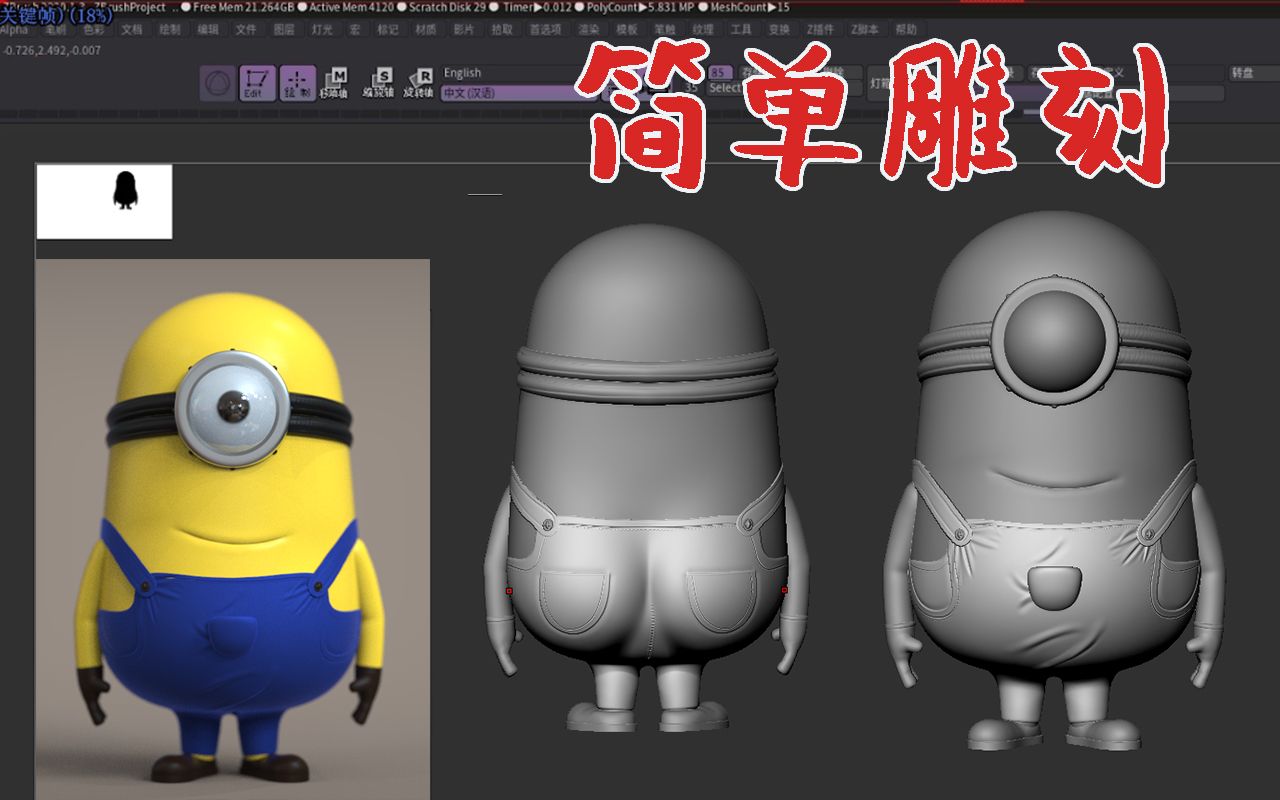Image resolution: width=1280 pixels, height=800 pixels.
Task: Select the 绘制 Draw mode button
Action: point(297,83)
